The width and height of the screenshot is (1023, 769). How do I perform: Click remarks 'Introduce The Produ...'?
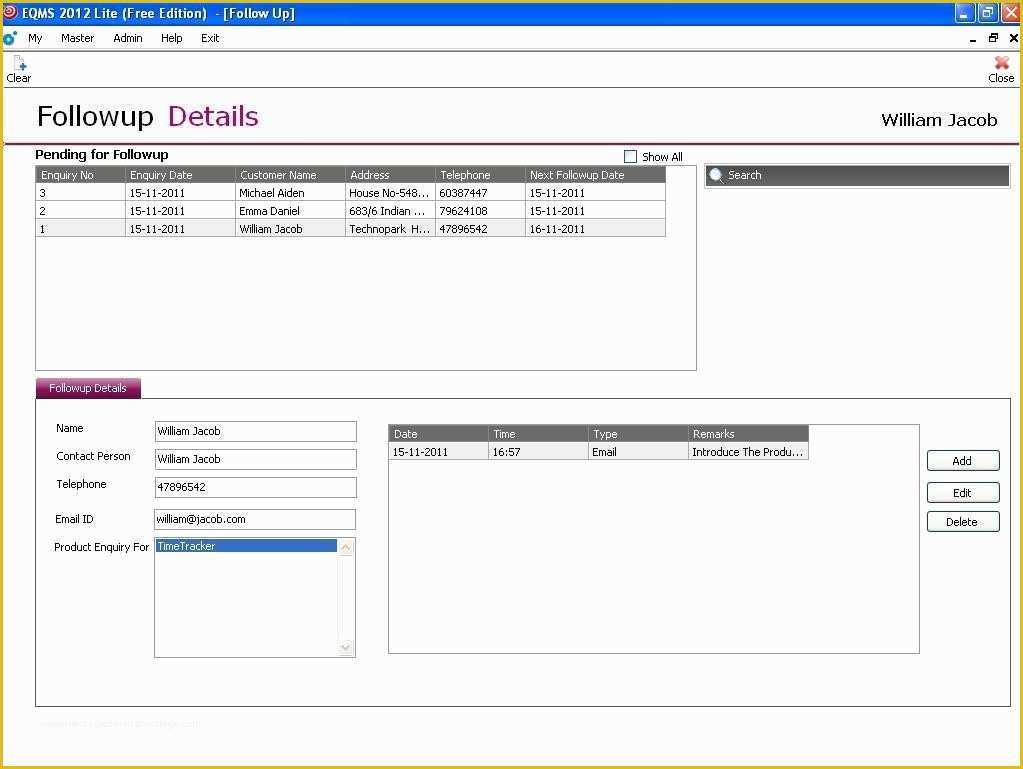[x=748, y=452]
